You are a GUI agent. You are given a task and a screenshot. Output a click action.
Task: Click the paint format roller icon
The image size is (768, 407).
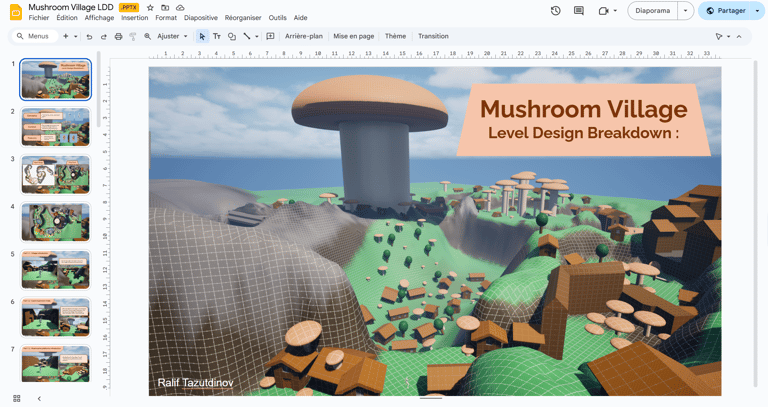tap(133, 36)
